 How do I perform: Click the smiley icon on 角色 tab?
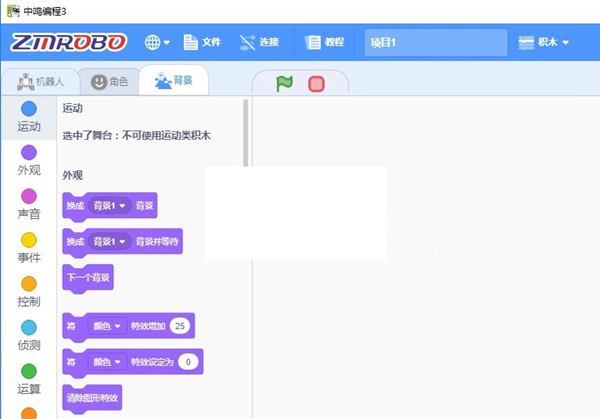coord(99,82)
